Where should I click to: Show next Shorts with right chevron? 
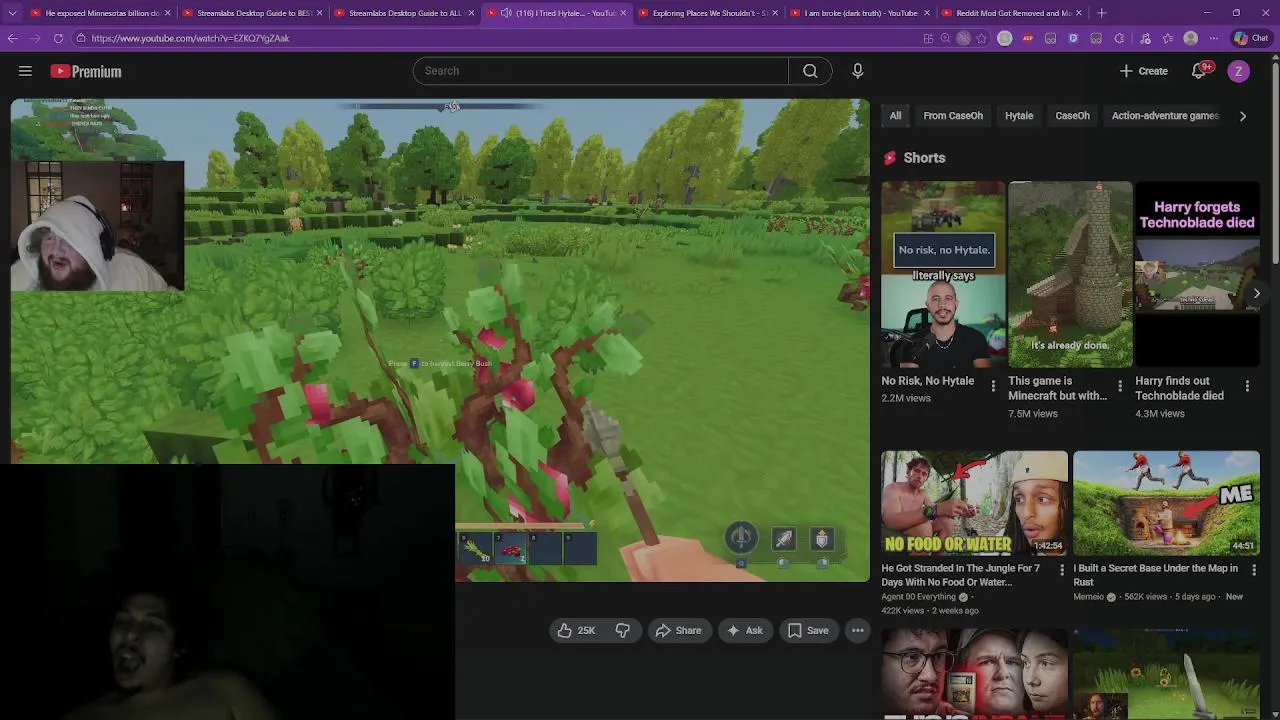[x=1256, y=293]
